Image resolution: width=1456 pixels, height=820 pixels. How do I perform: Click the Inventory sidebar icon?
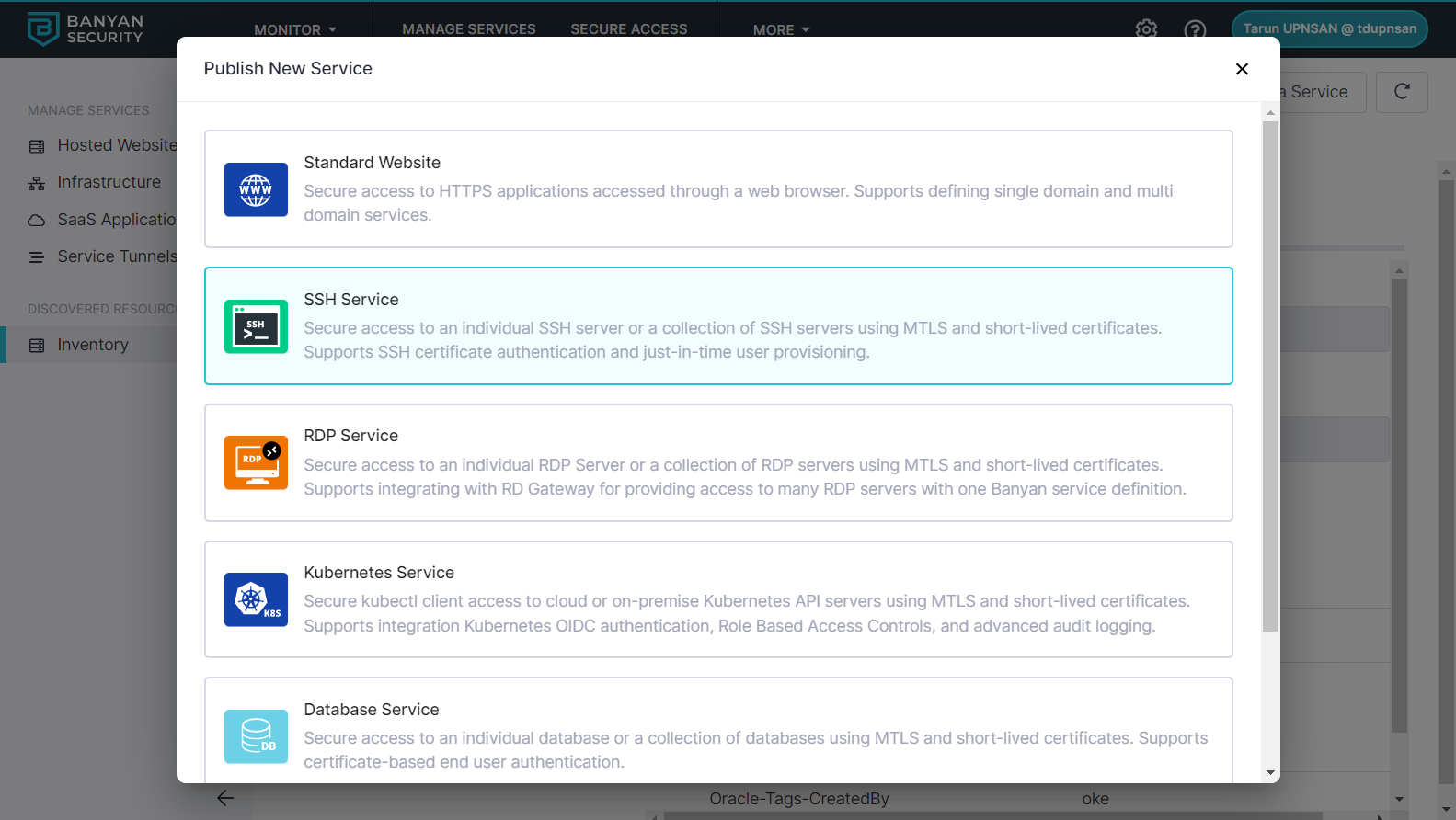[37, 346]
